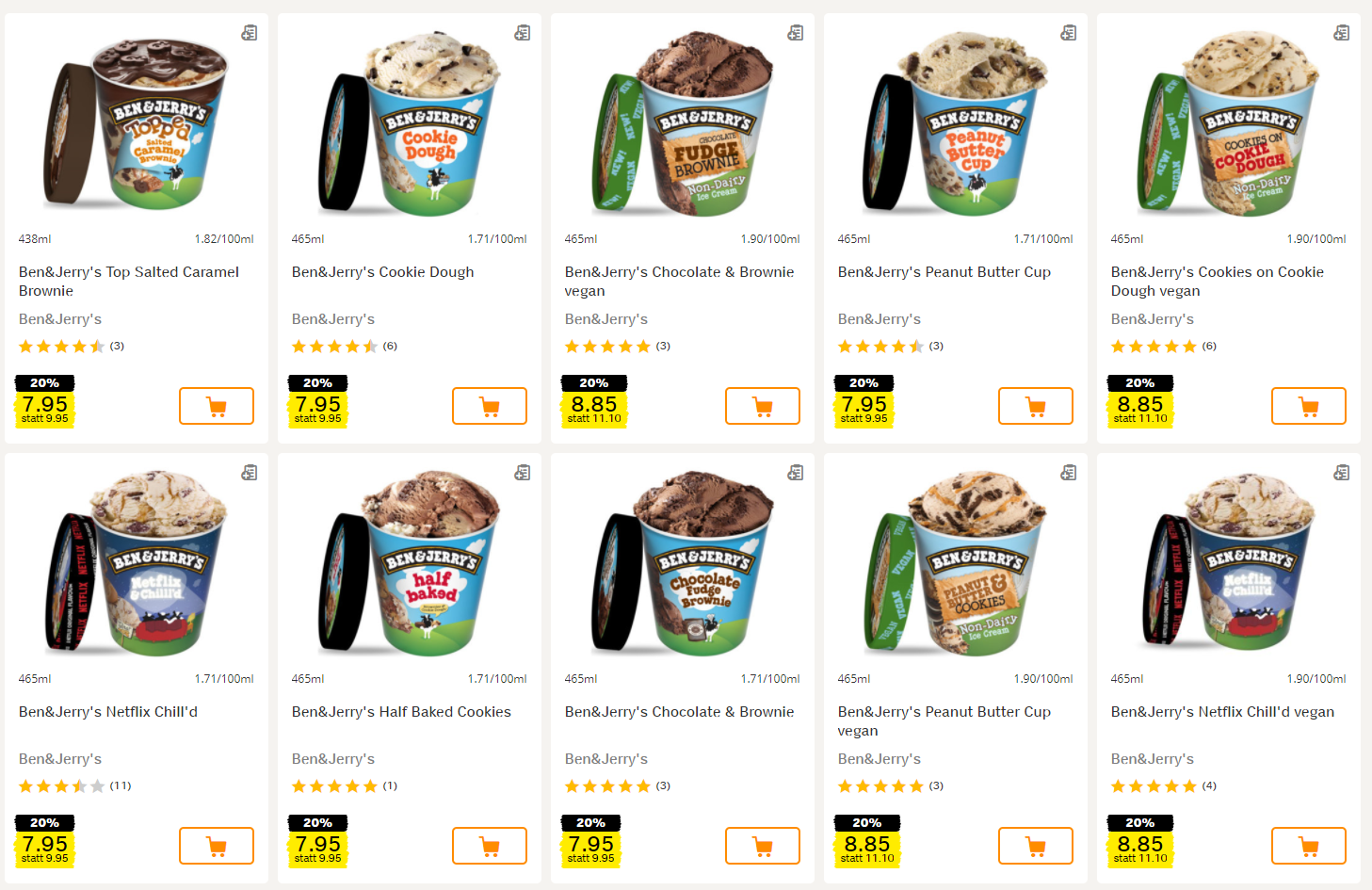Add Cookie Dough to shopping list
This screenshot has height=890, width=1372.
coord(522,33)
